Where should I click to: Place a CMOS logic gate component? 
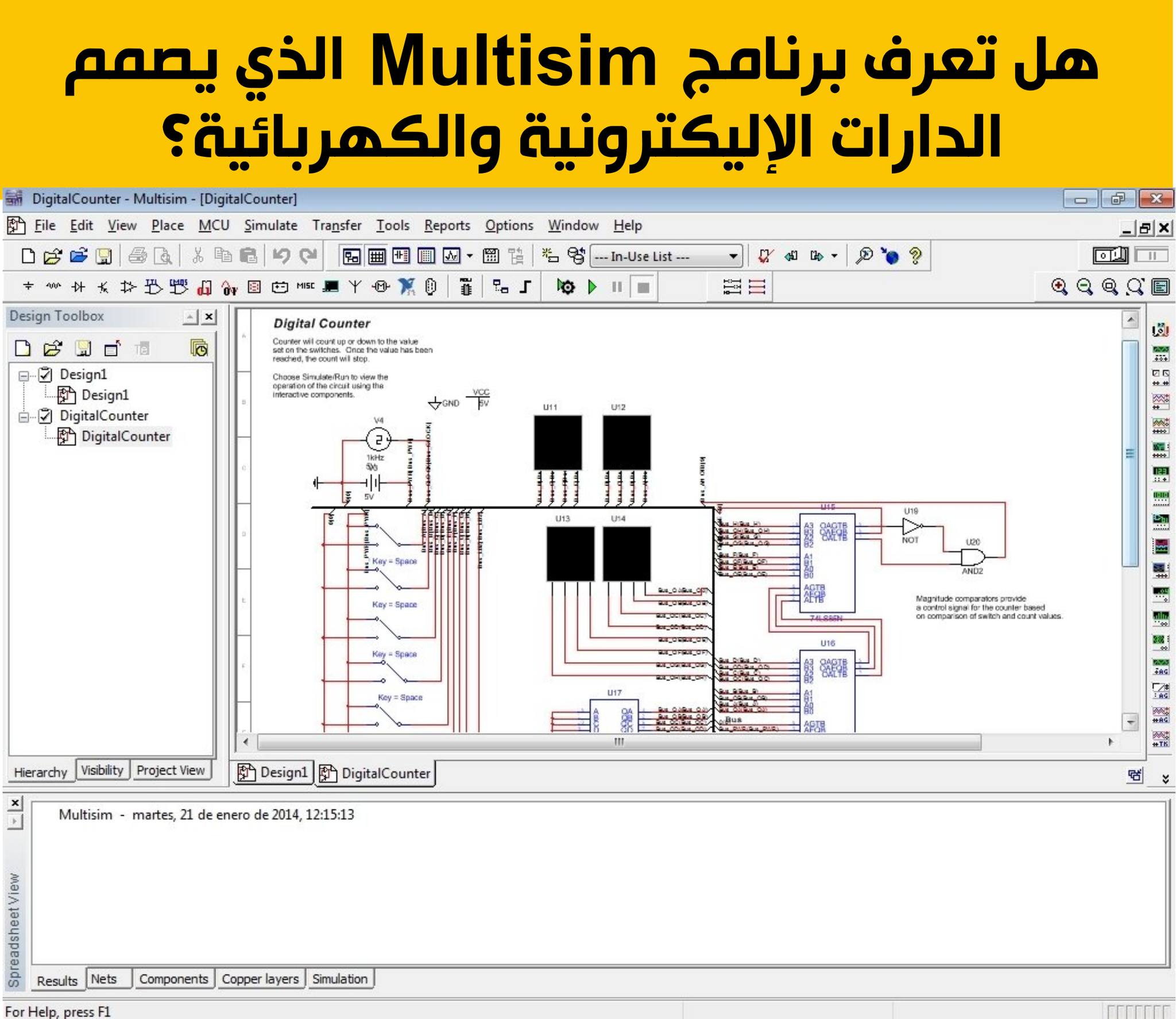tap(179, 287)
